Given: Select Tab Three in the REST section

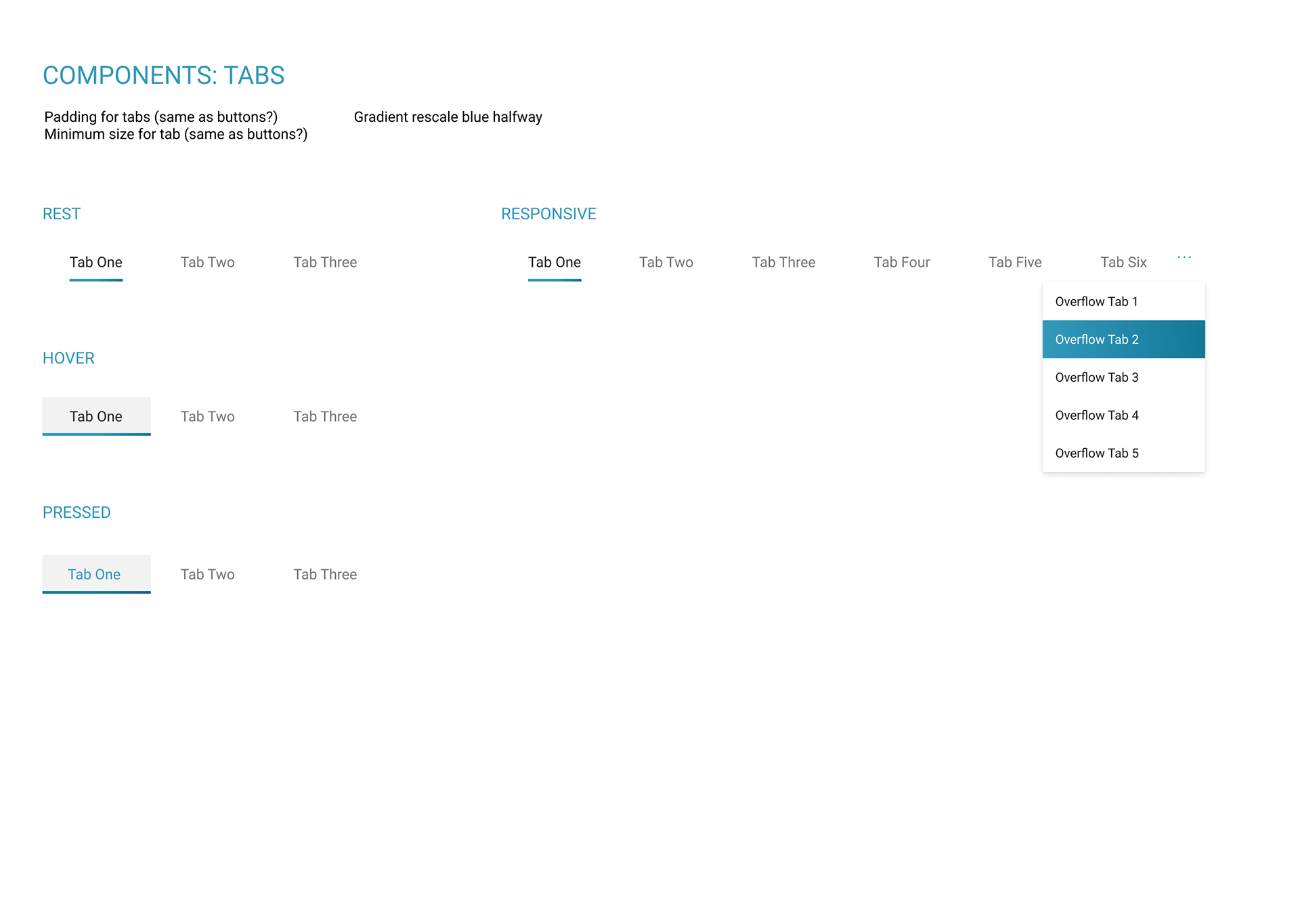Looking at the screenshot, I should 325,263.
